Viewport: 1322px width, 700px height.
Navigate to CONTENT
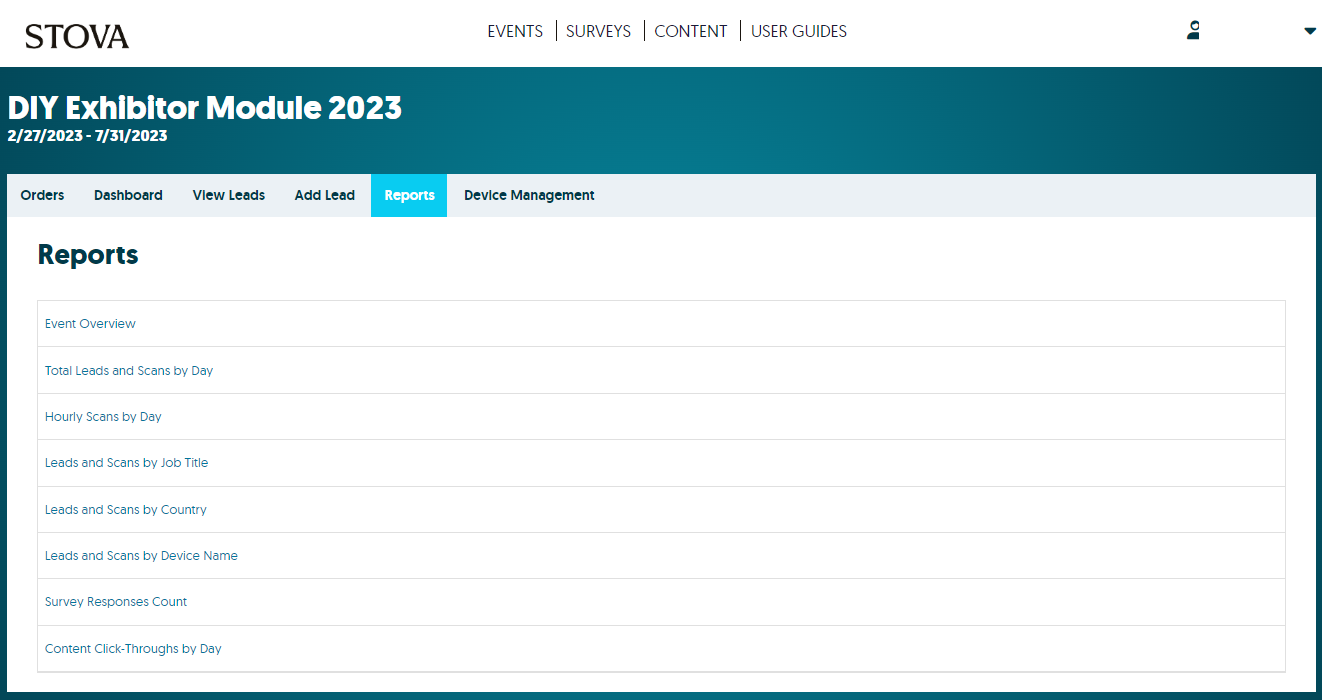[691, 31]
